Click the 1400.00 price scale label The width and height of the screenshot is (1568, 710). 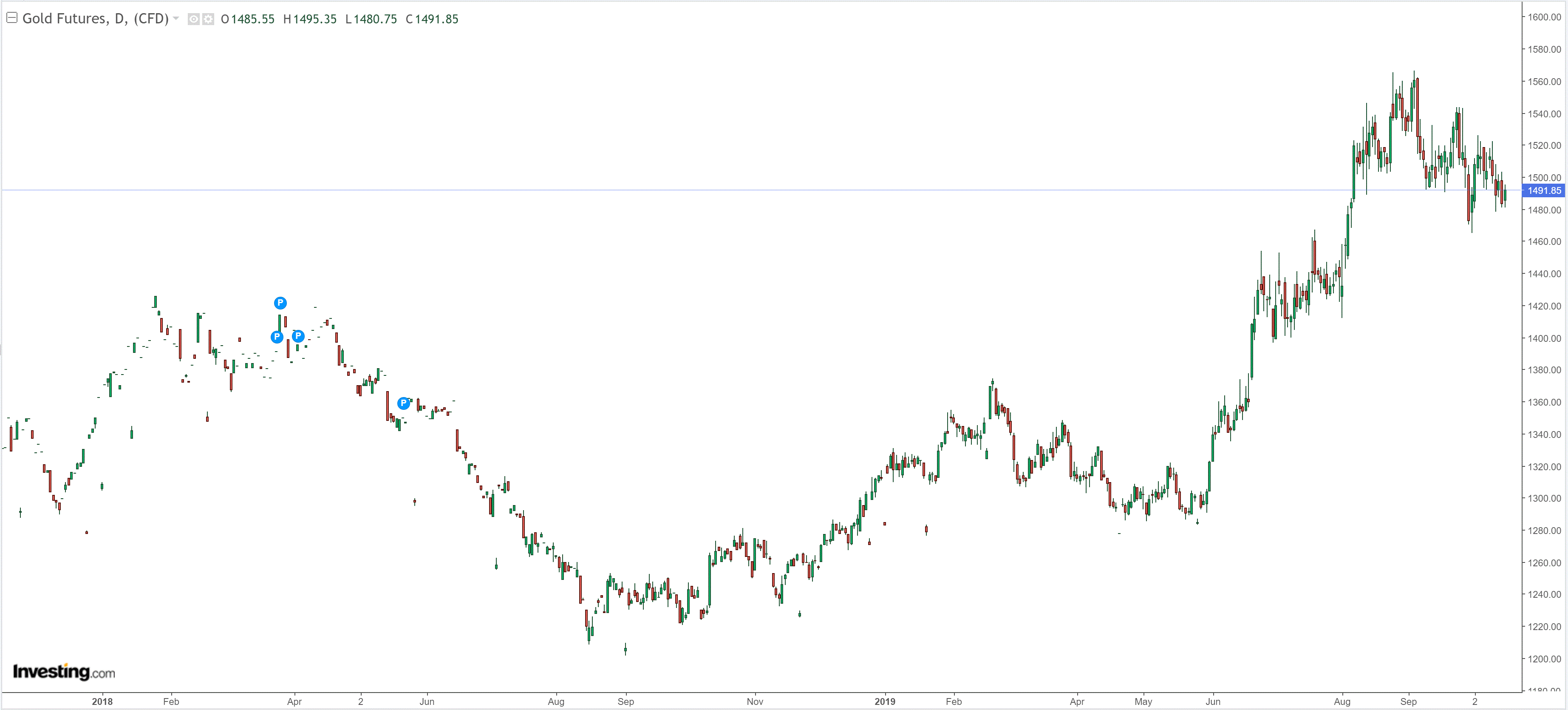coord(1544,338)
